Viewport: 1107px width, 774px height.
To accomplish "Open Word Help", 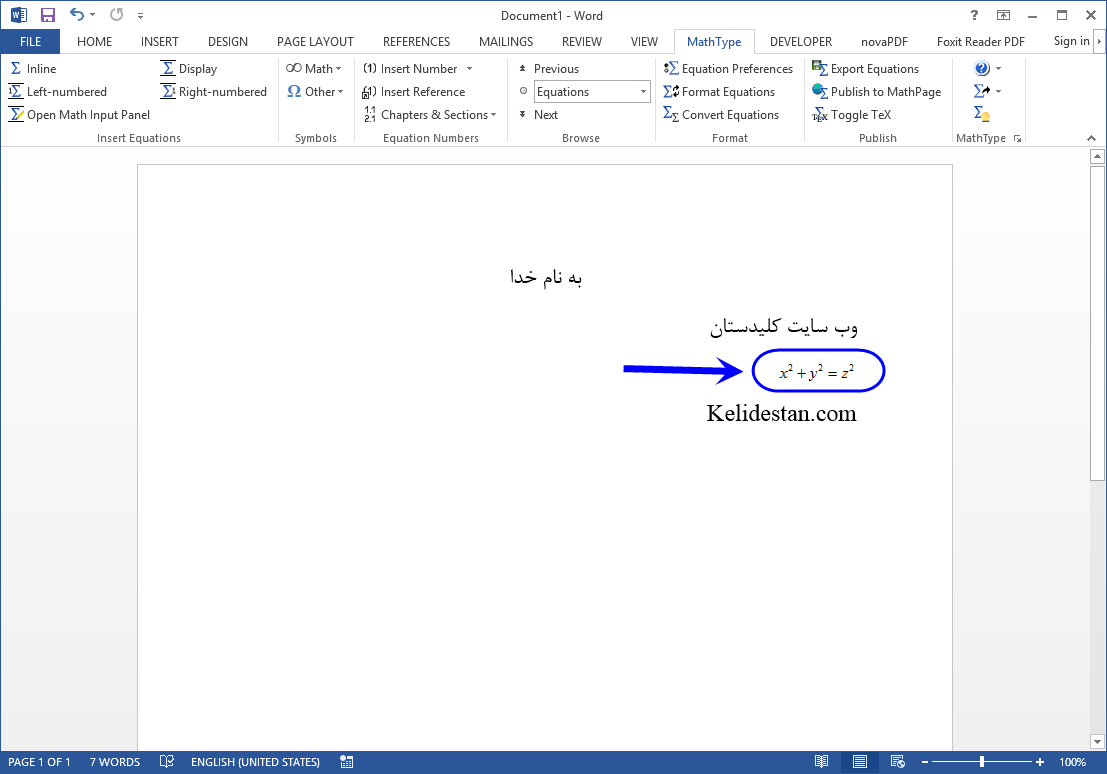I will click(974, 15).
